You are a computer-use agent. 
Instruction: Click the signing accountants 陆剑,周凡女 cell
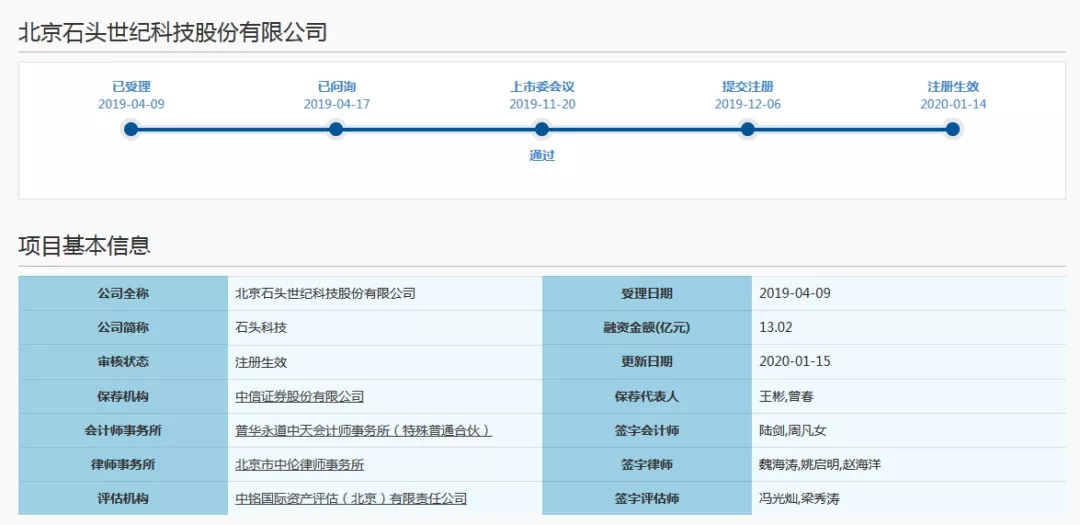coord(793,431)
